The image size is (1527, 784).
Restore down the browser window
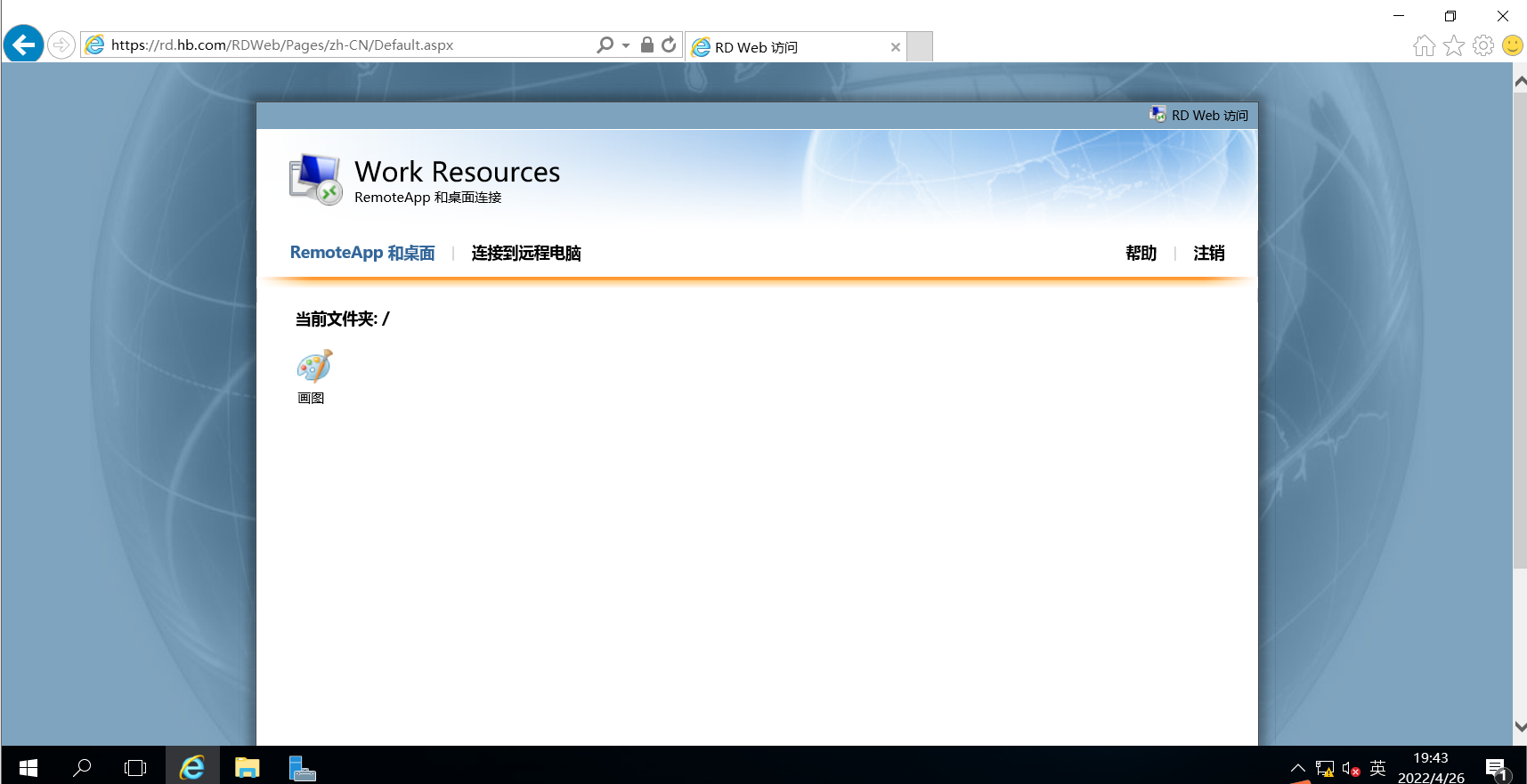point(1450,16)
